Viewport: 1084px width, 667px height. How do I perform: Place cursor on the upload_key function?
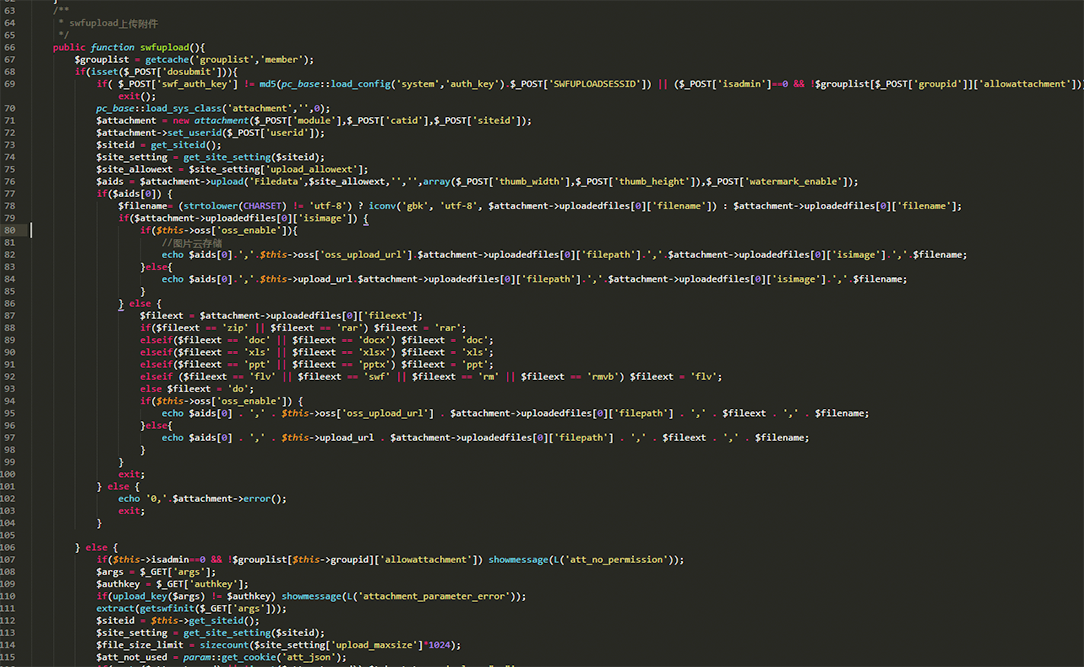pos(135,596)
